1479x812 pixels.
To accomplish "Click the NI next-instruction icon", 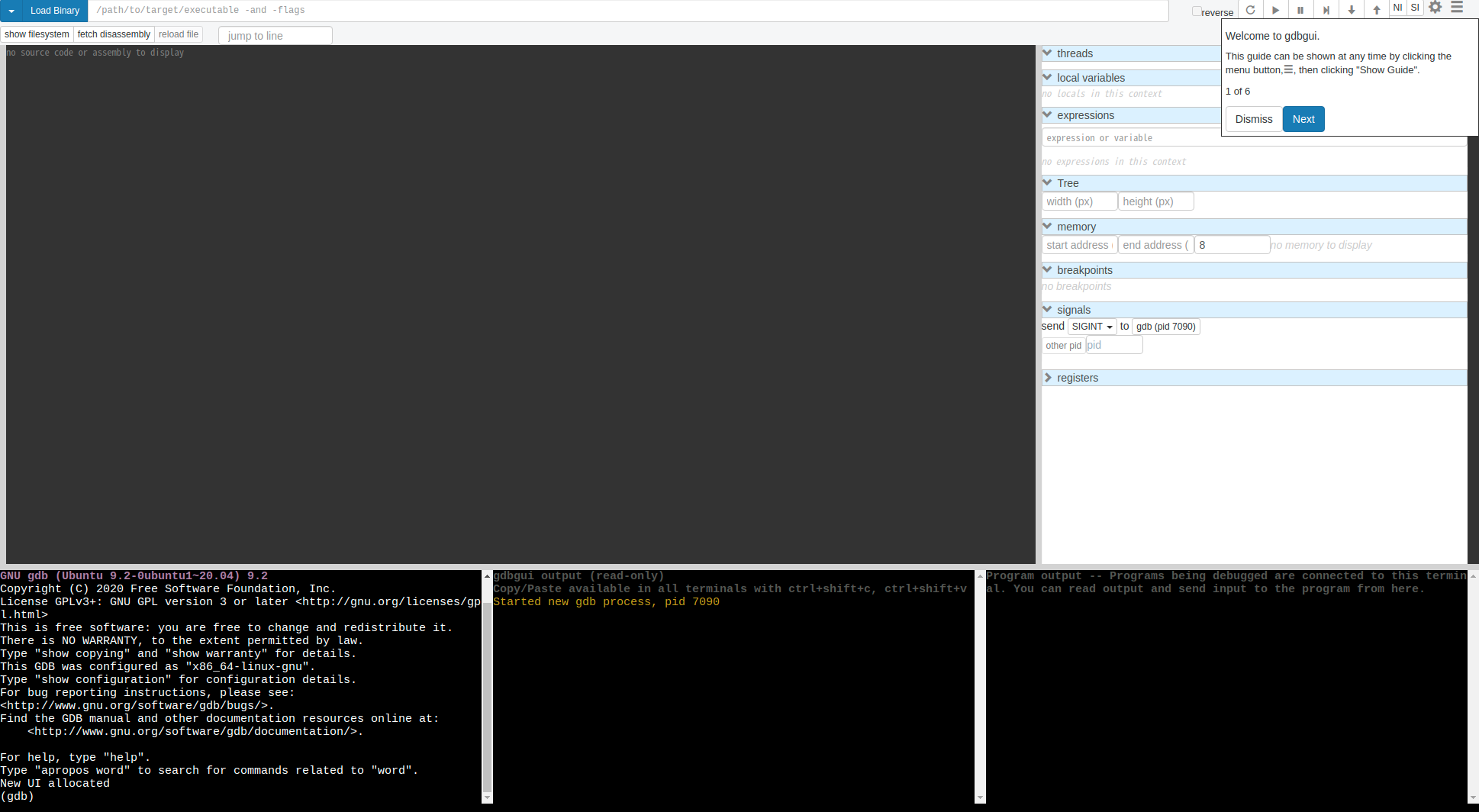I will click(x=1397, y=8).
